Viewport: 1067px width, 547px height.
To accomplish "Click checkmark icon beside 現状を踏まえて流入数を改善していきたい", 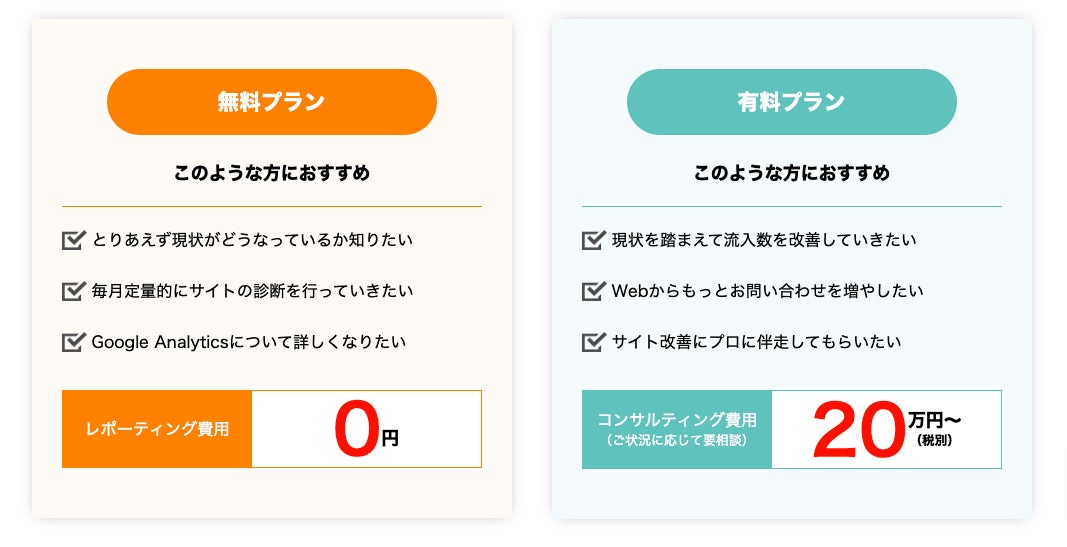I will point(593,240).
